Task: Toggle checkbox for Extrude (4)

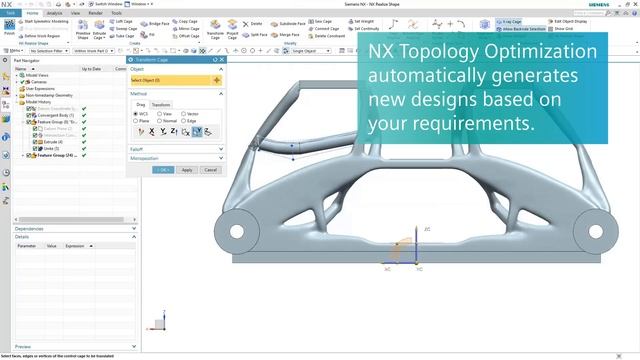Action: coord(35,142)
